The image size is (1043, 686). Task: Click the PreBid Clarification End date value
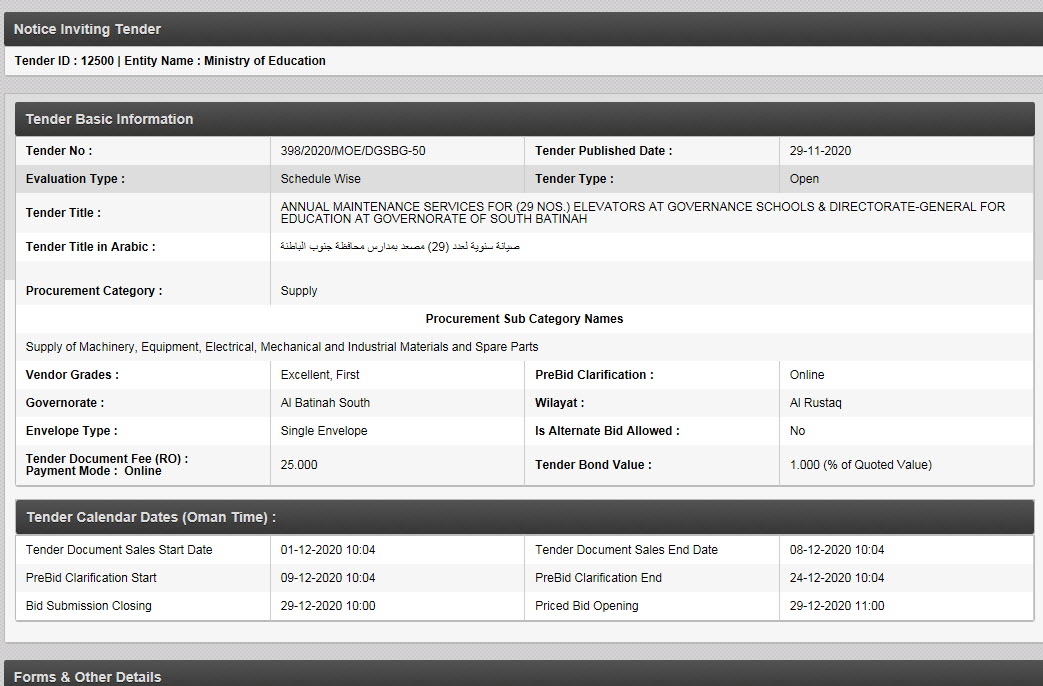point(837,578)
